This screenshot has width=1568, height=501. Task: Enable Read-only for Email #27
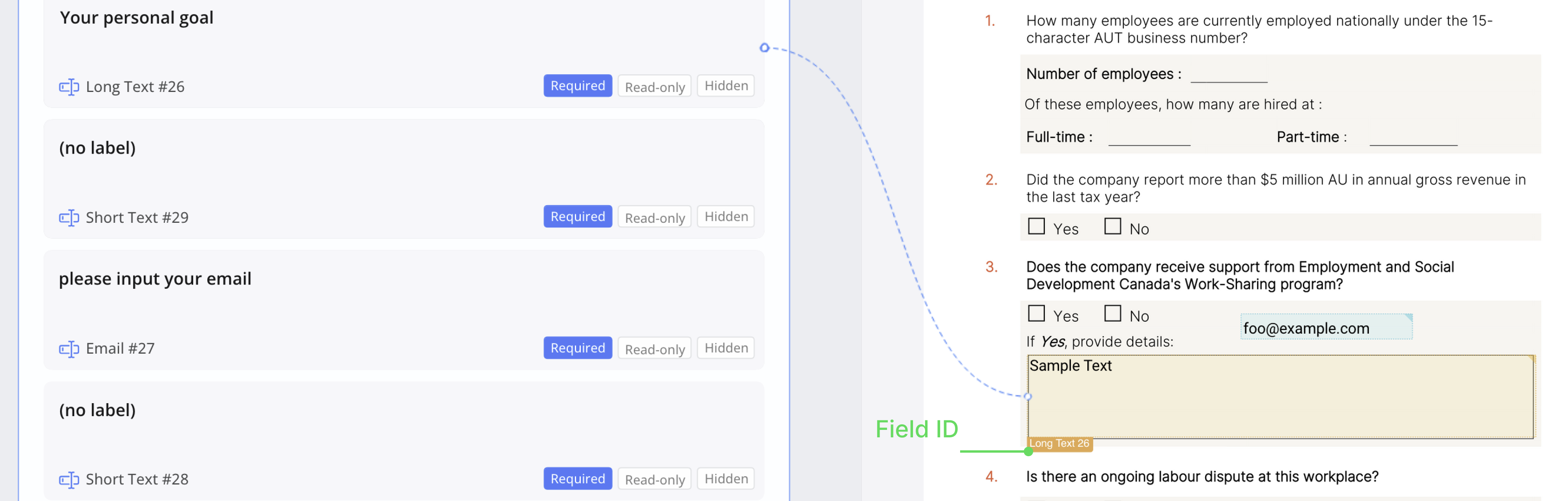pyautogui.click(x=654, y=349)
